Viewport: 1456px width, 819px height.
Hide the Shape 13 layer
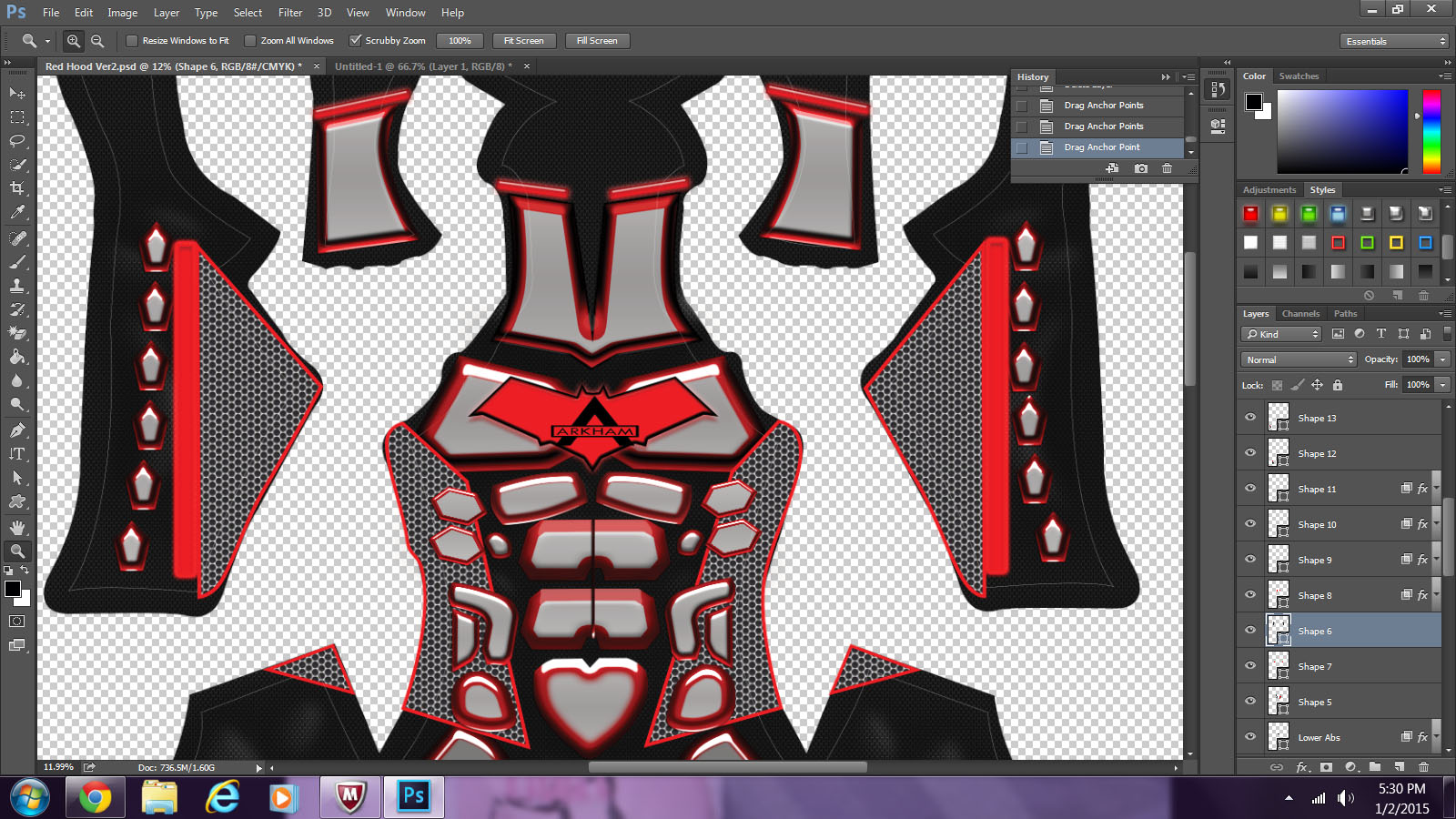[1250, 418]
